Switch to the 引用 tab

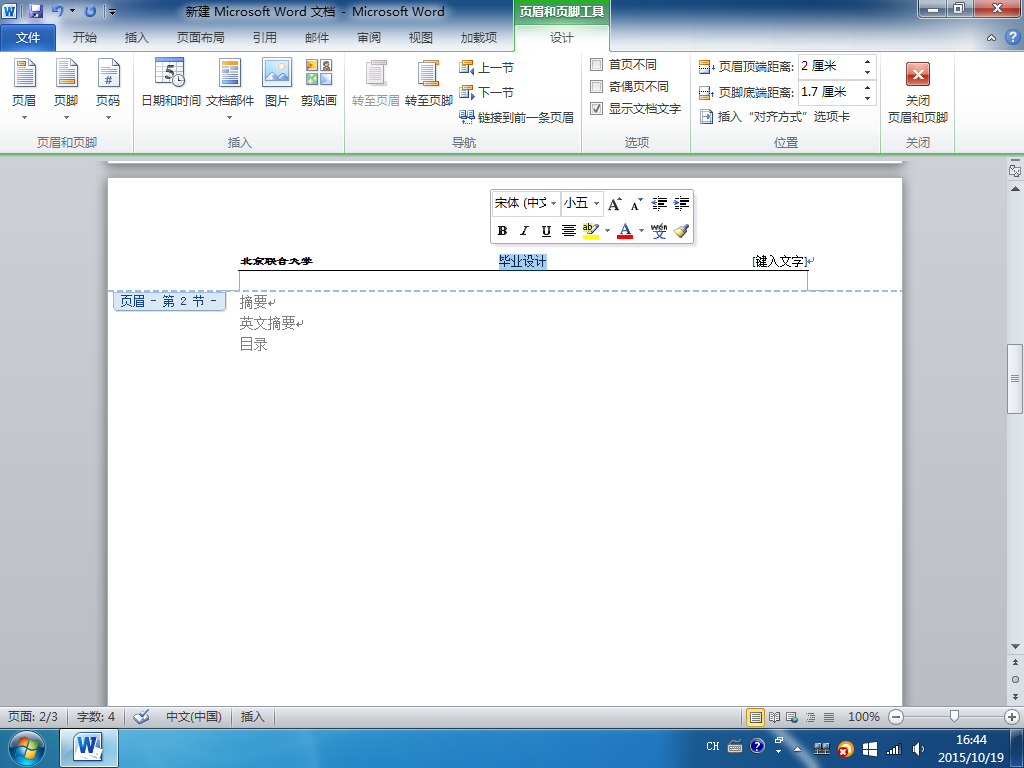[264, 38]
